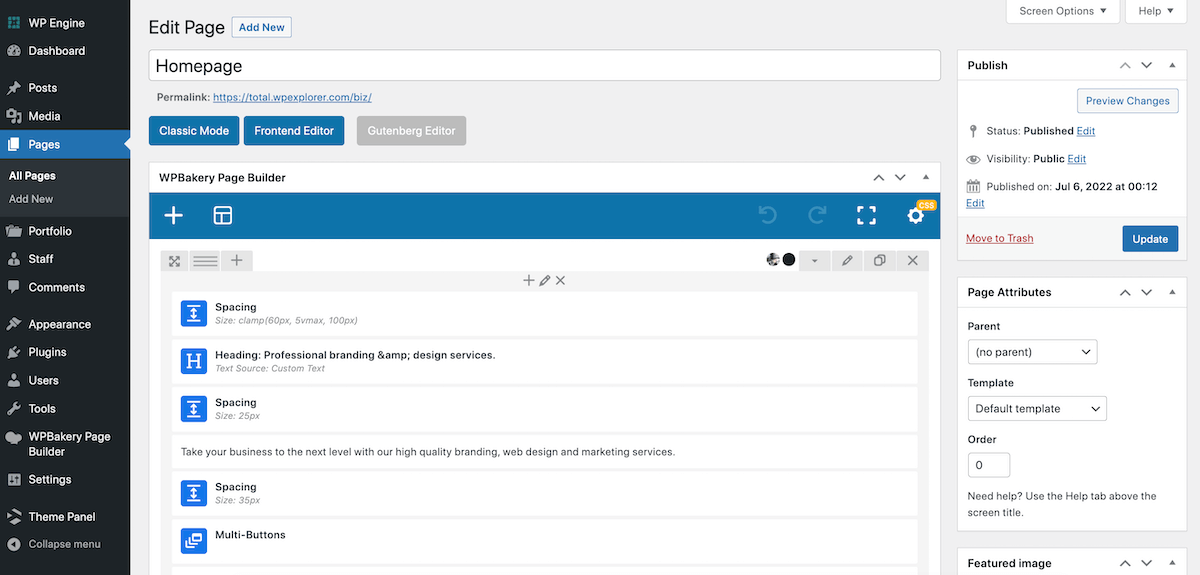Add element in column with small plus
This screenshot has width=1200, height=575.
point(529,281)
